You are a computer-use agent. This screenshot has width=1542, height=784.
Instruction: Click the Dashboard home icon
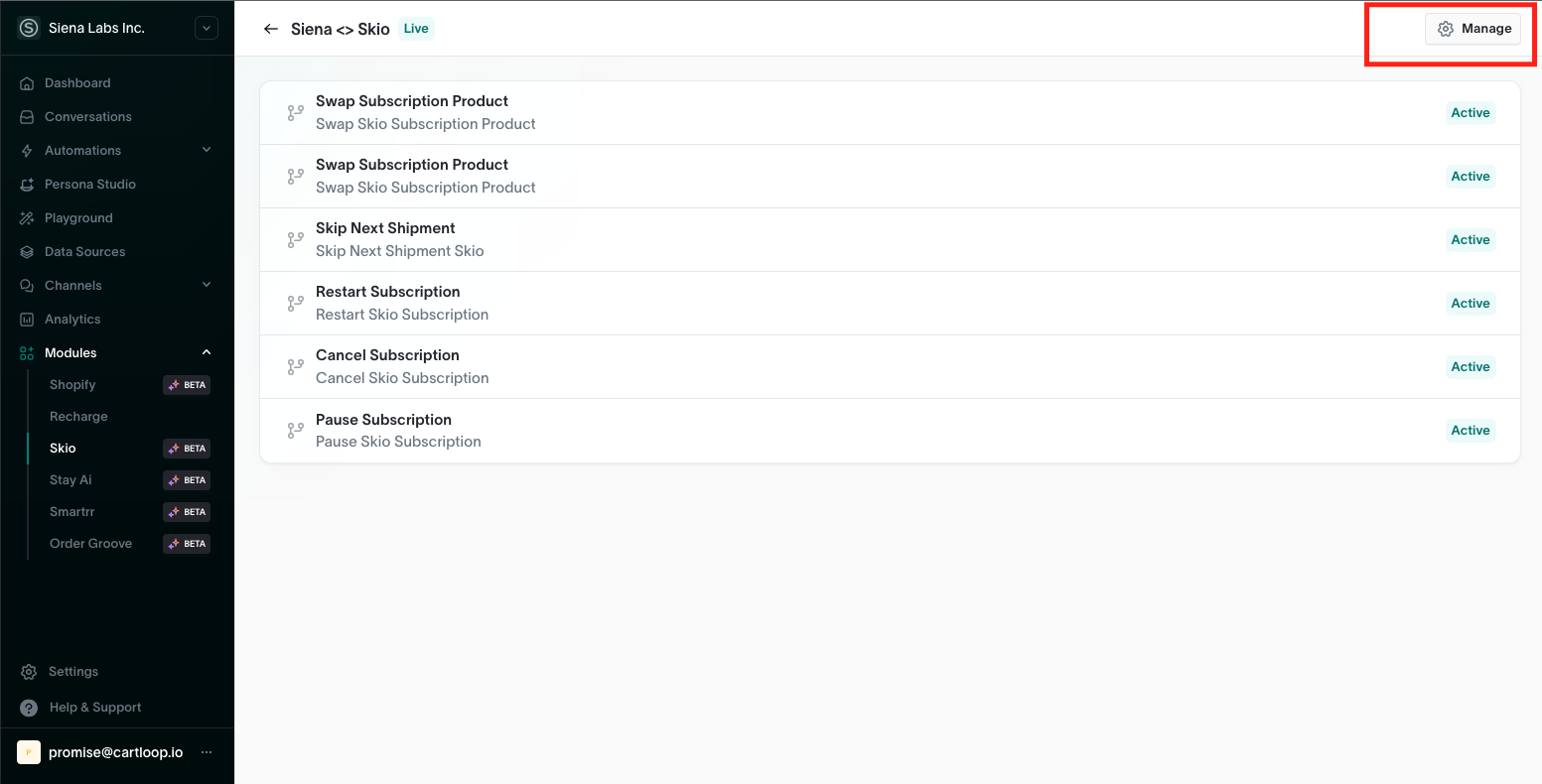28,83
